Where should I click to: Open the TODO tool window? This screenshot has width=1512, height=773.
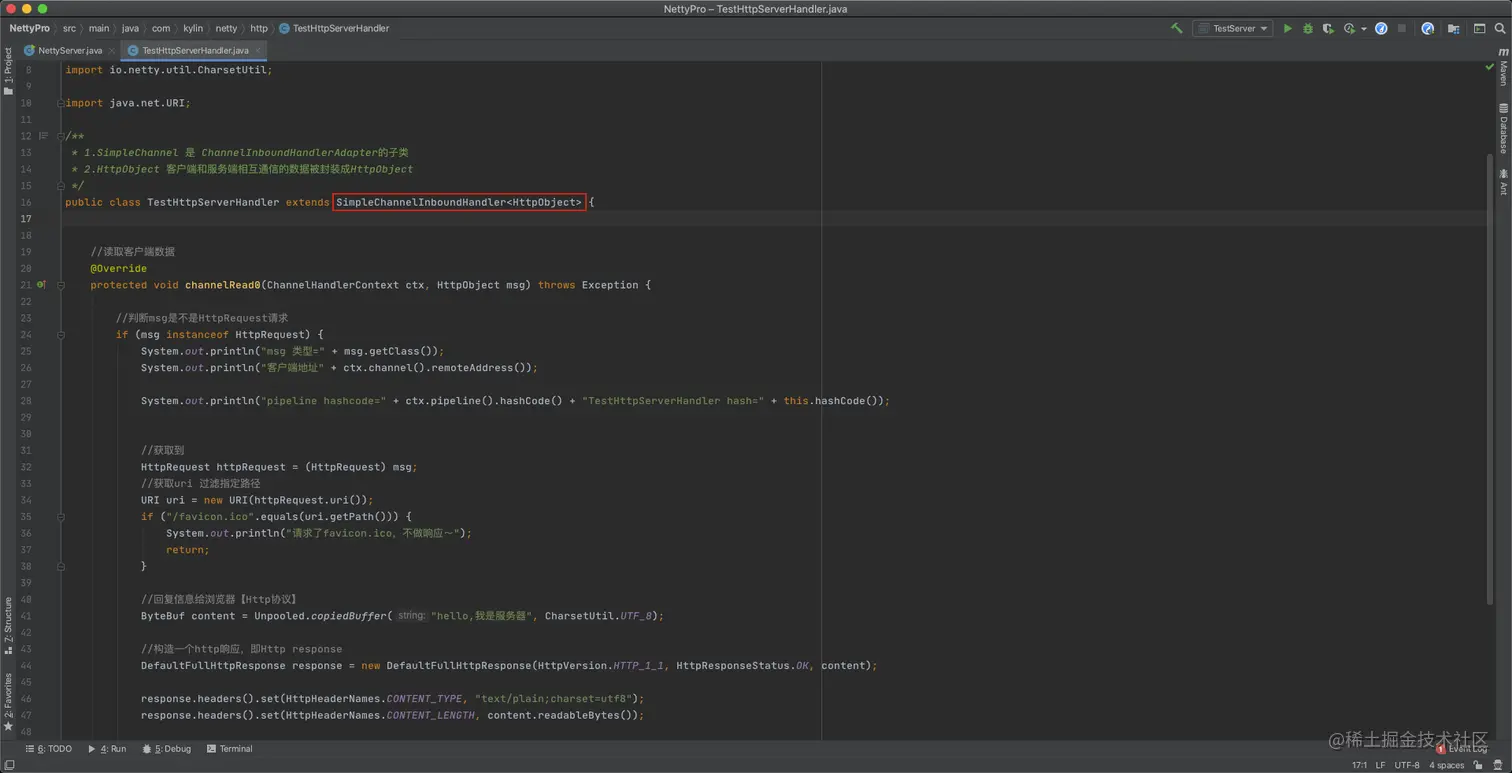pos(49,749)
